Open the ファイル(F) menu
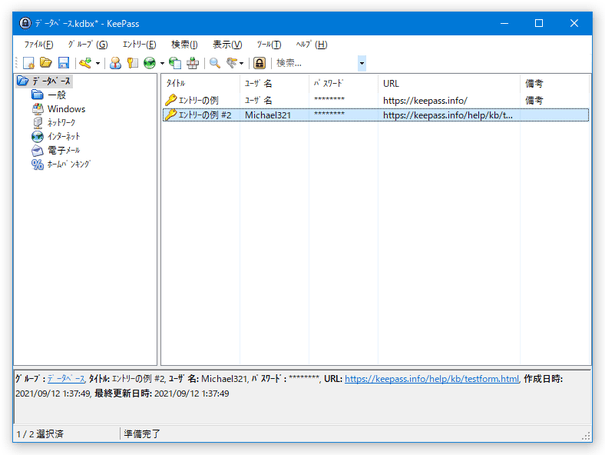The image size is (605, 455). [x=39, y=44]
